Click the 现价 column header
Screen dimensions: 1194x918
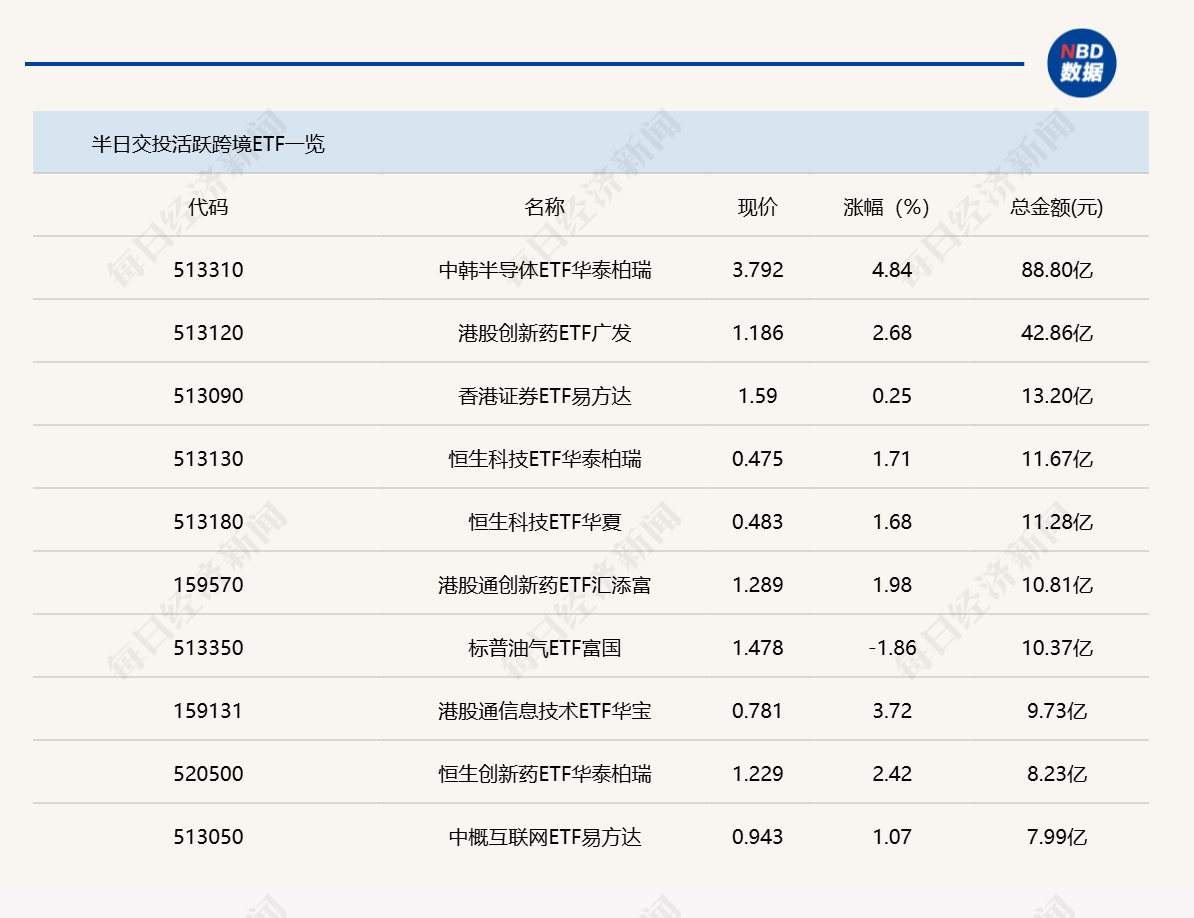(x=758, y=207)
